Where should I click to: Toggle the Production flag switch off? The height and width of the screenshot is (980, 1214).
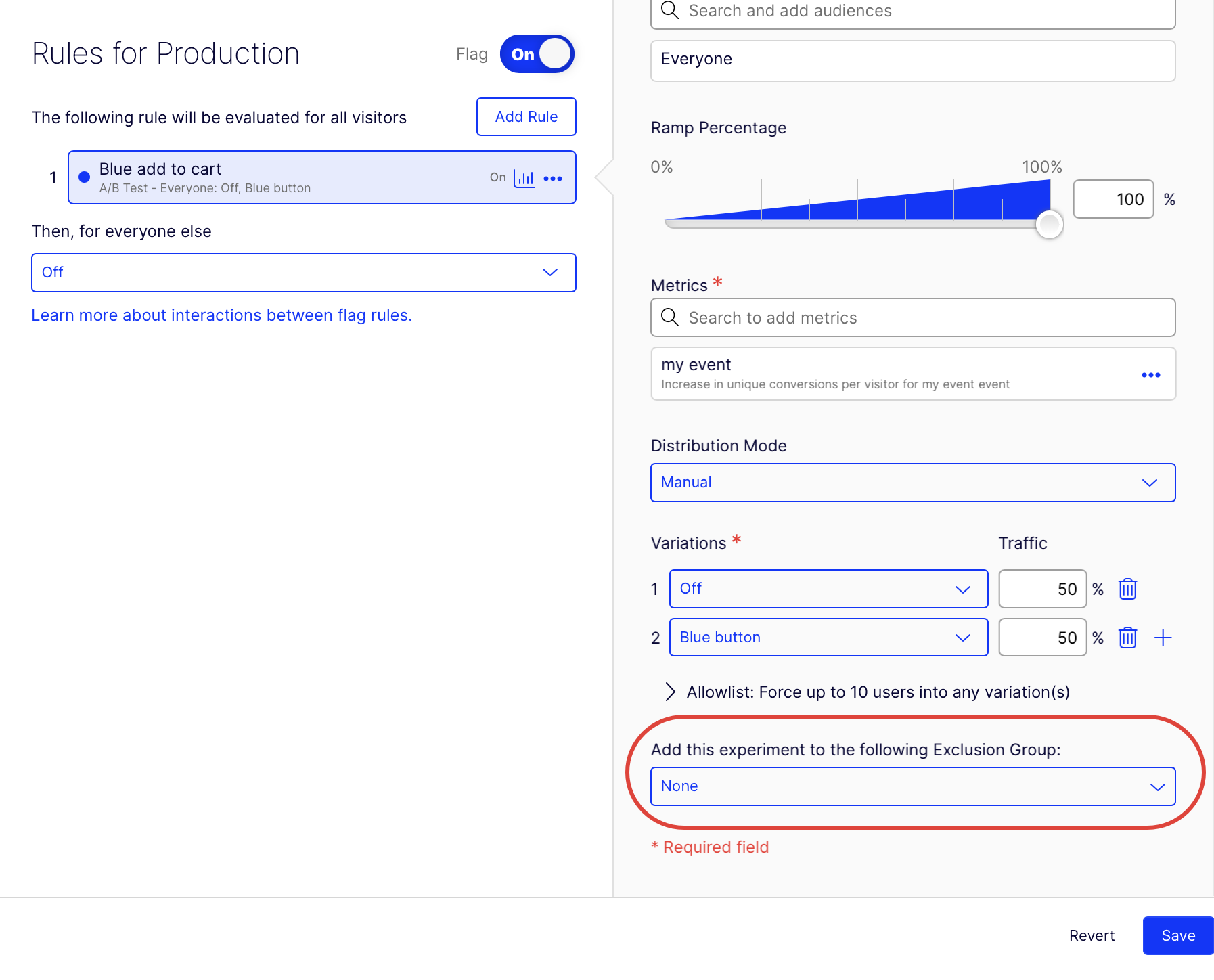[537, 54]
